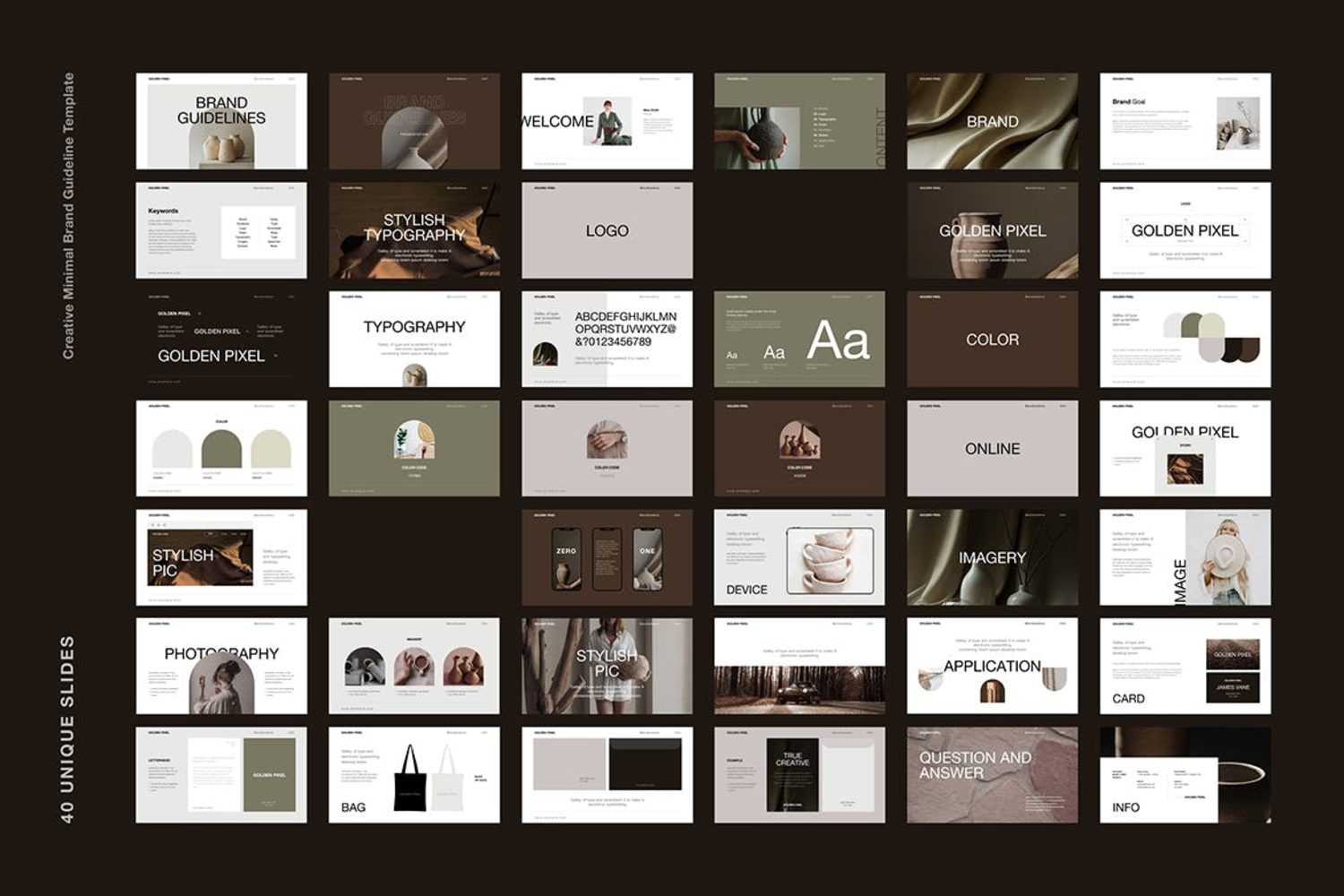Screen dimensions: 1344x896
Task: Open the IMAGERY section slide
Action: pyautogui.click(x=993, y=557)
